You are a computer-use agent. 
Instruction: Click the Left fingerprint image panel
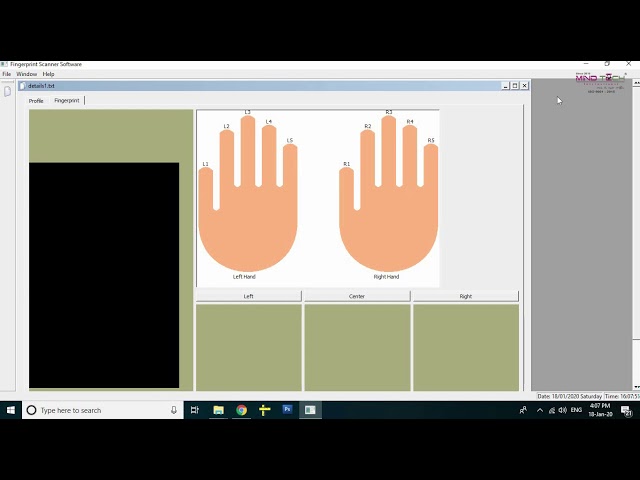click(x=249, y=347)
